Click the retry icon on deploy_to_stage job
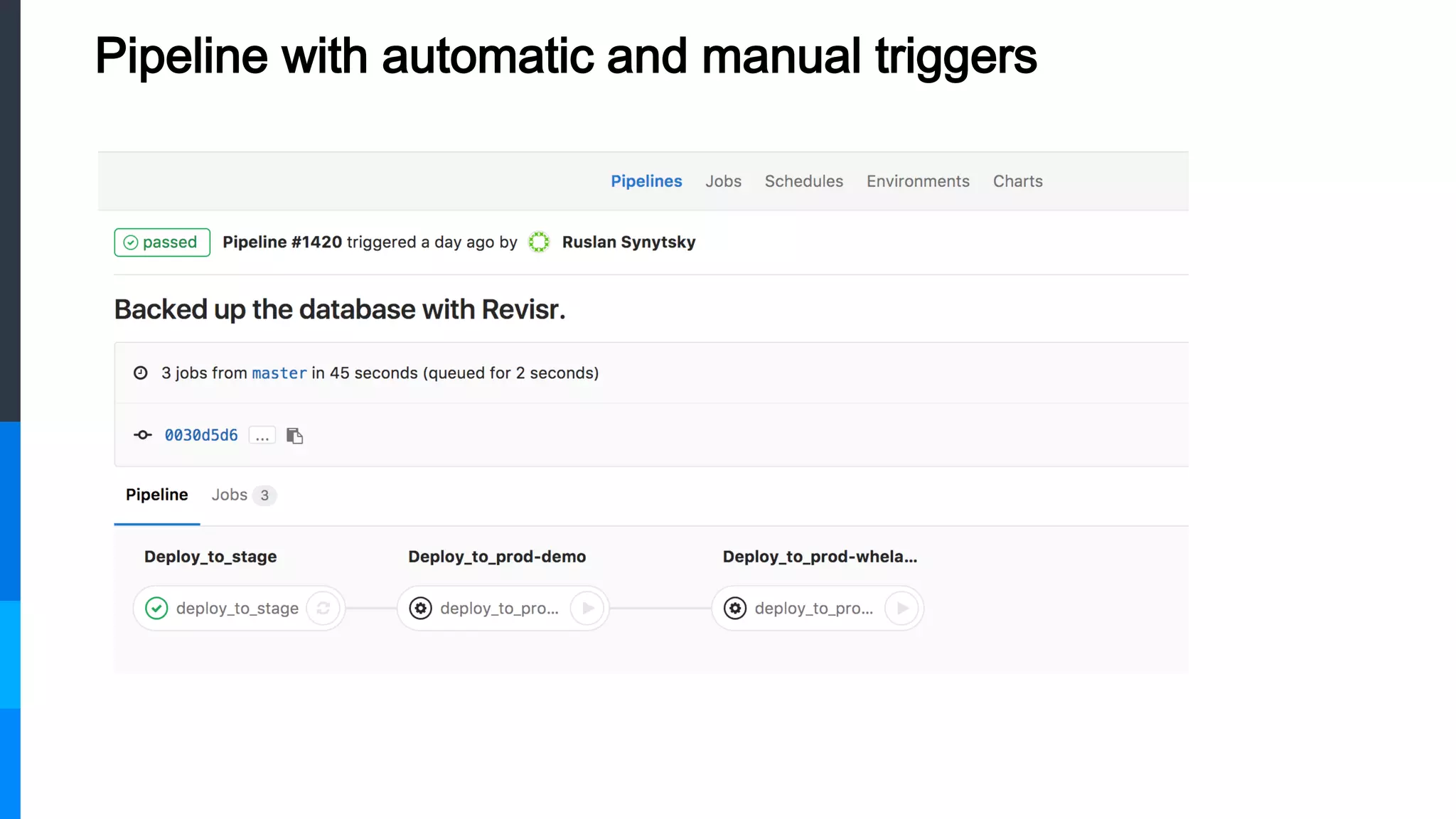 point(323,609)
